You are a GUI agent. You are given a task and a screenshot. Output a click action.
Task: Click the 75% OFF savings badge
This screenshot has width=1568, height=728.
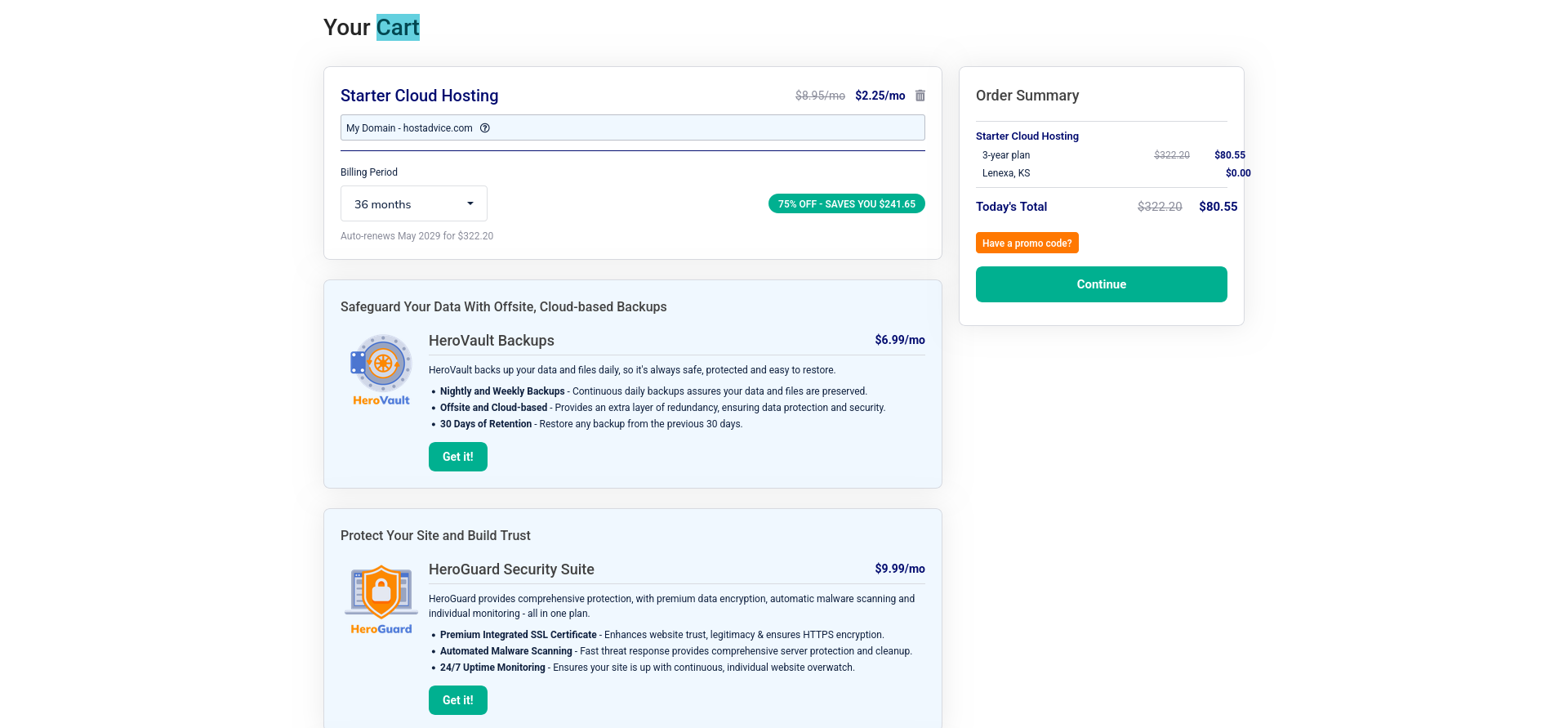(847, 203)
